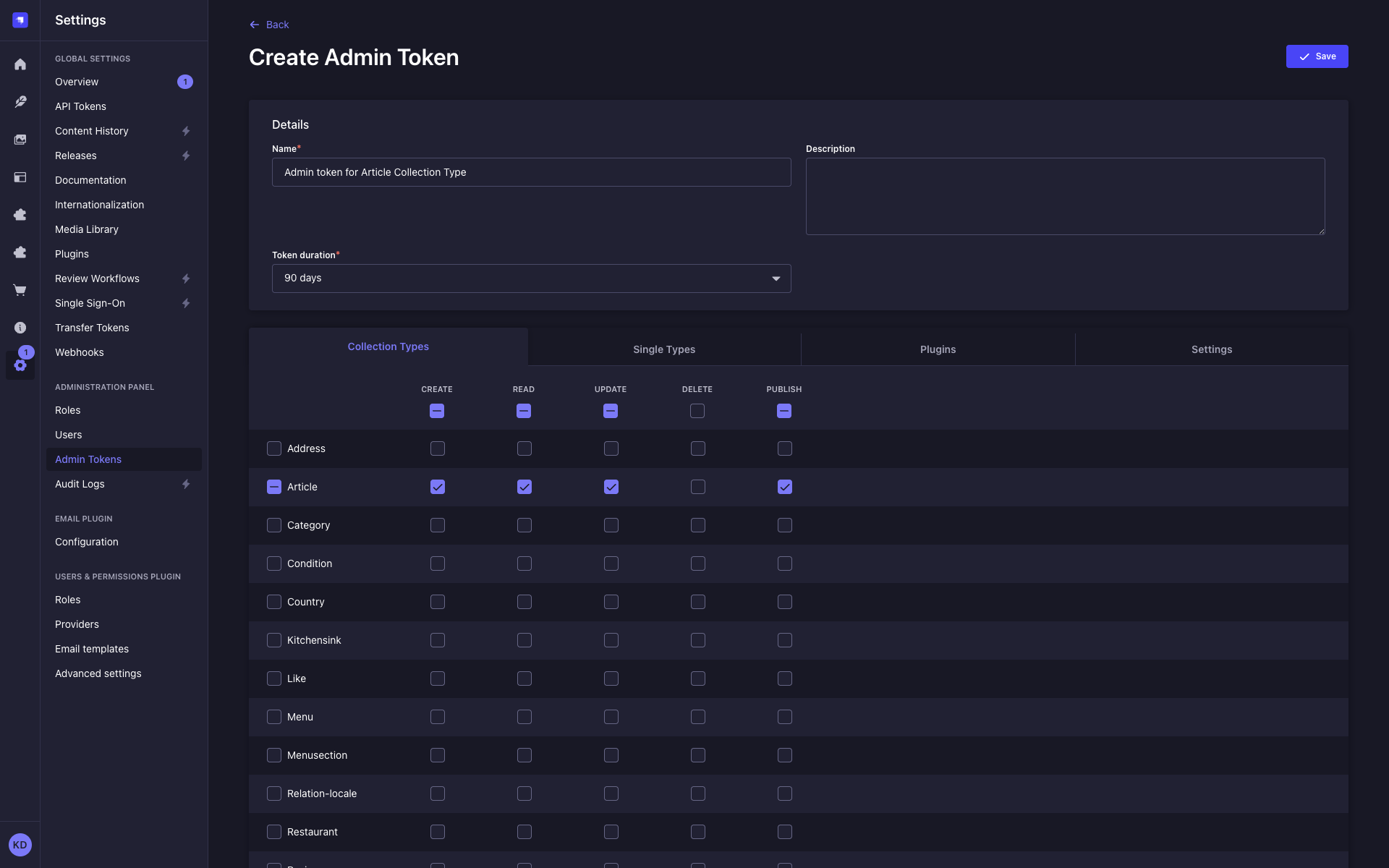Image resolution: width=1389 pixels, height=868 pixels.
Task: Select all permissions for the Category row
Action: 274,525
